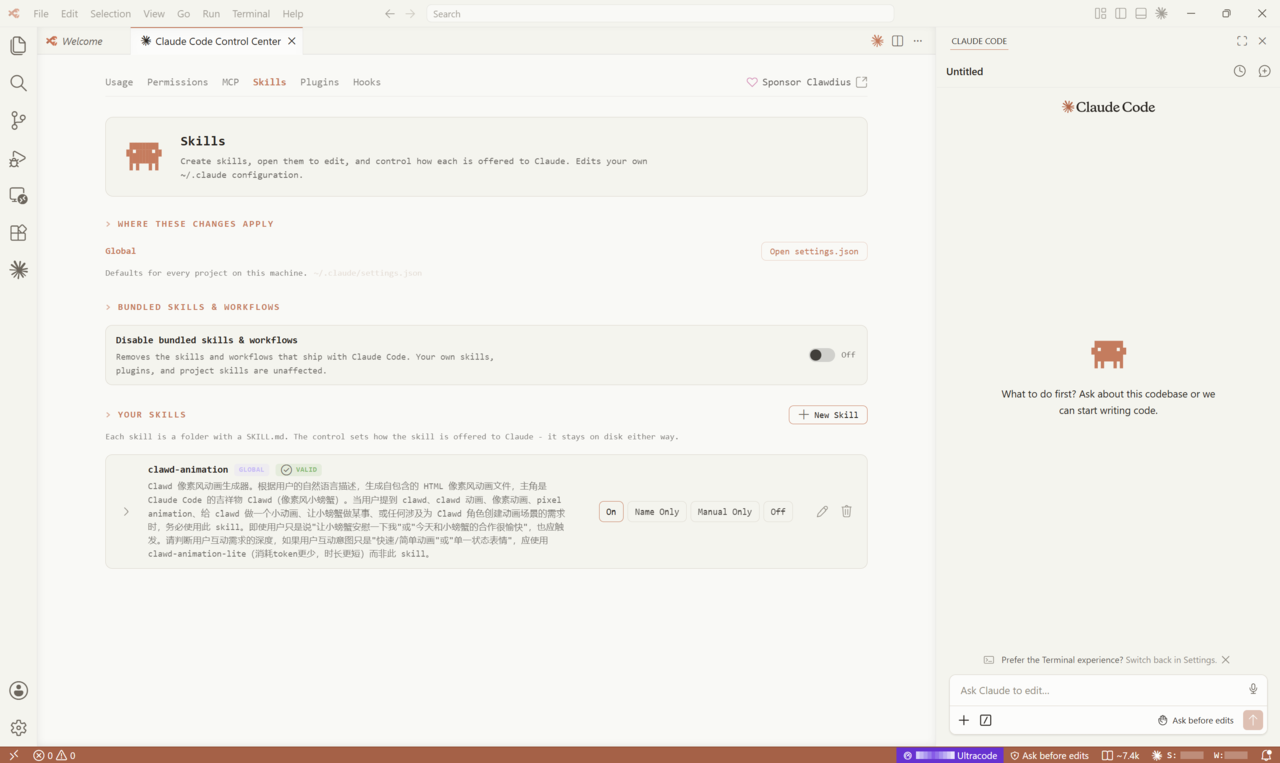Edit the clawd-animation skill with pencil icon
The image size is (1280, 763).
pos(822,511)
